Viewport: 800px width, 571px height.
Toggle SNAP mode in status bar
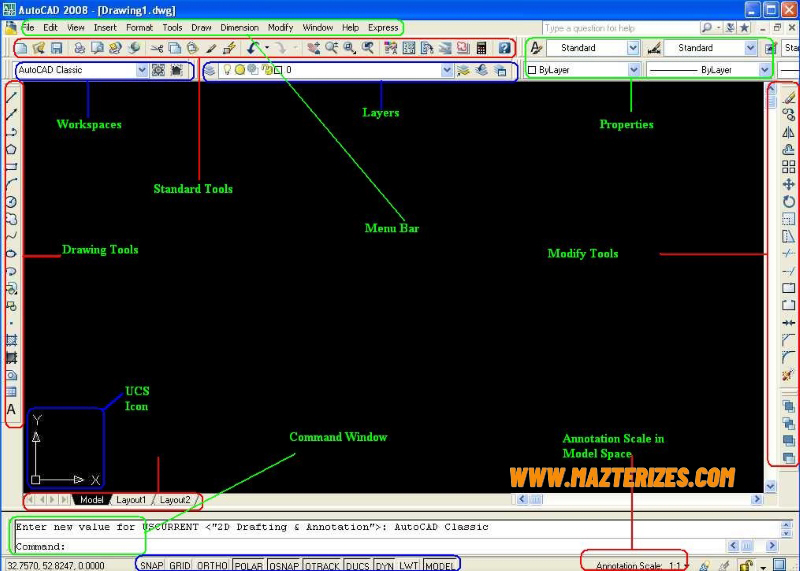152,565
